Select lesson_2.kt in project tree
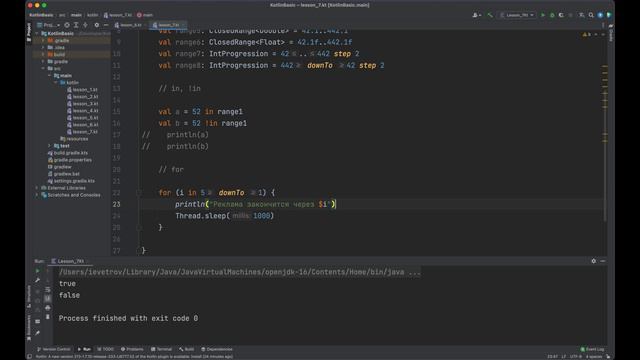Viewport: 640px width, 360px height. (82, 96)
